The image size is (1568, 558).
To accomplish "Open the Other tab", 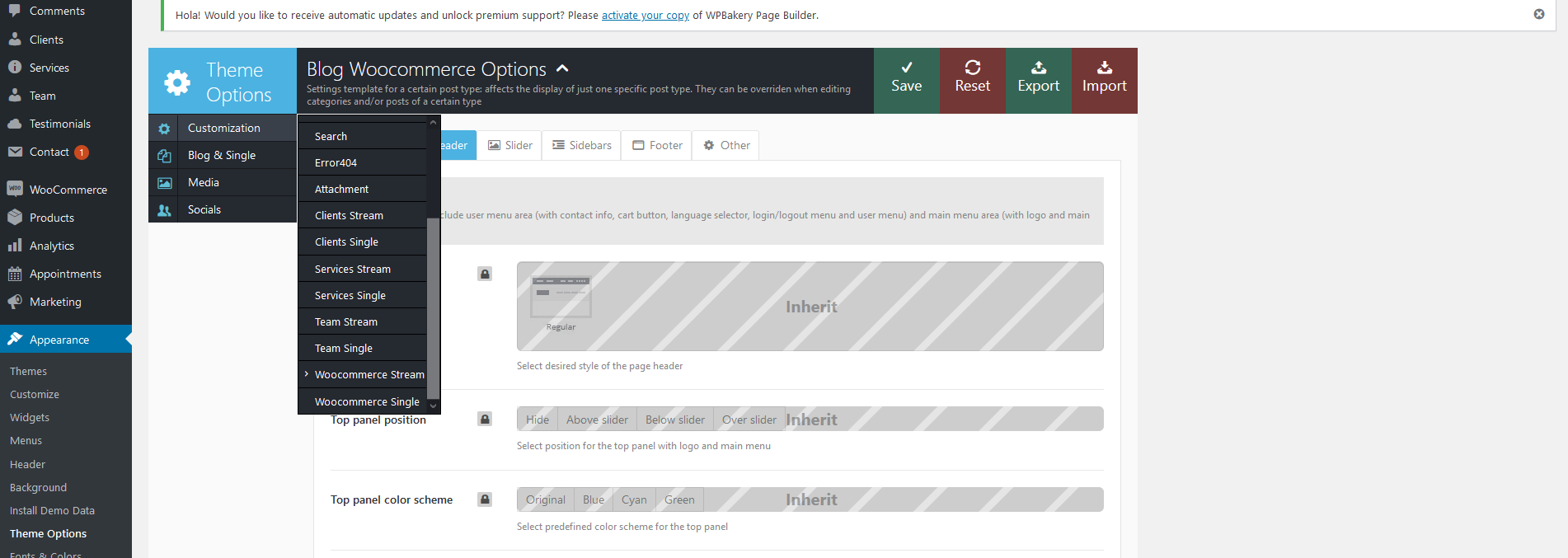I will (726, 145).
